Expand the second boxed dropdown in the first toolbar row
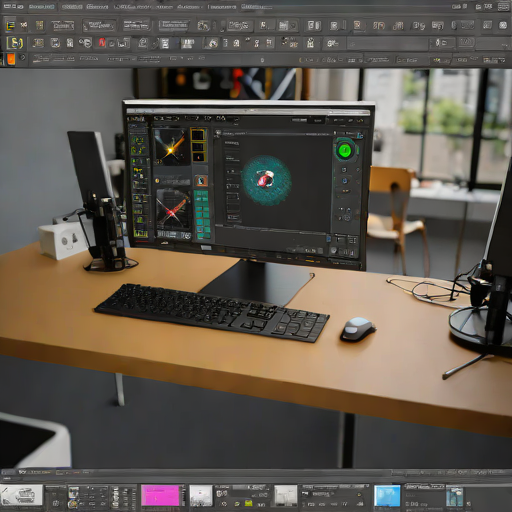 click(99, 25)
